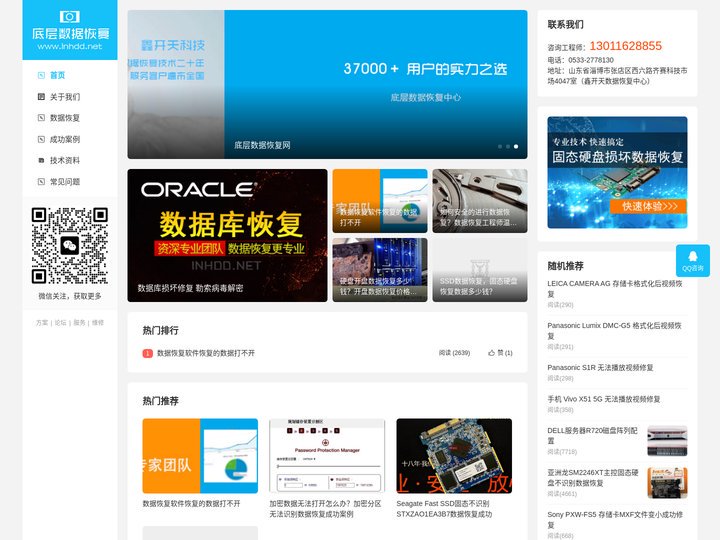Image resolution: width=720 pixels, height=540 pixels.
Task: Click the 底层数据恢复 site logo
Action: coord(70,30)
